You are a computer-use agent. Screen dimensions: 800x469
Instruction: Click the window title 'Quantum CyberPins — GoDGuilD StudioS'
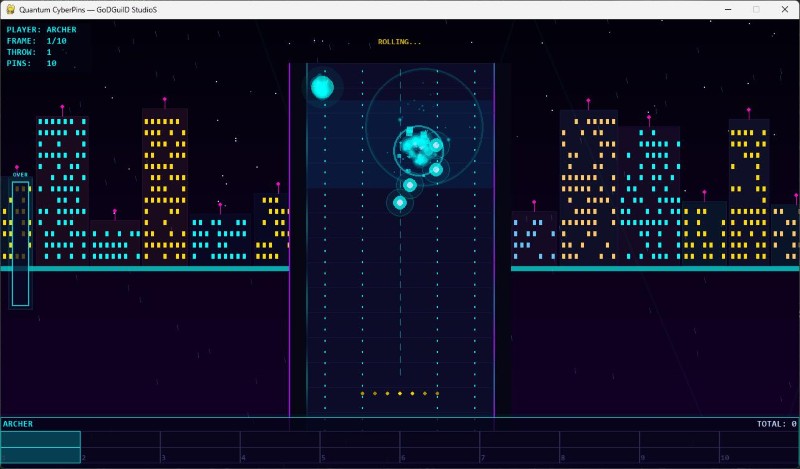(x=88, y=10)
